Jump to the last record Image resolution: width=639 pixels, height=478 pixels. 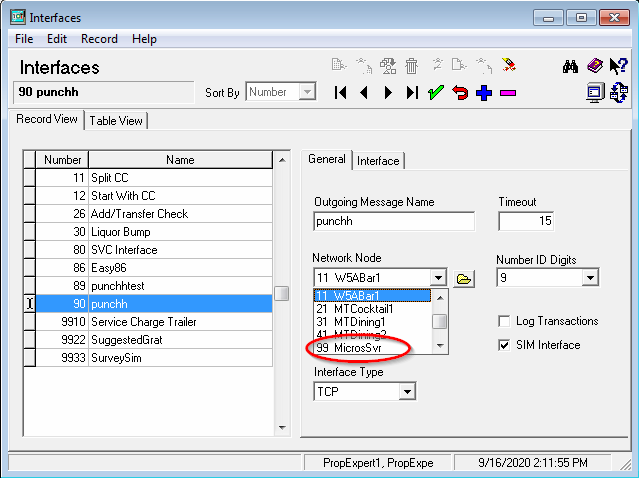[x=412, y=93]
